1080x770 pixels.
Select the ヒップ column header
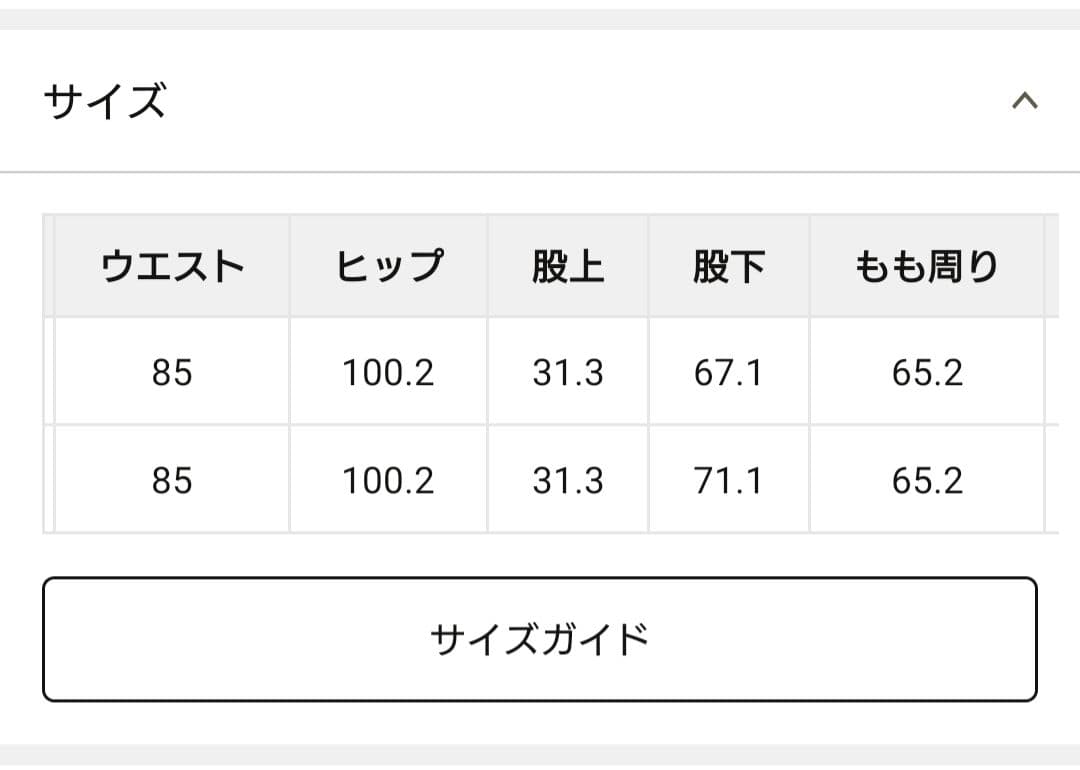point(388,266)
